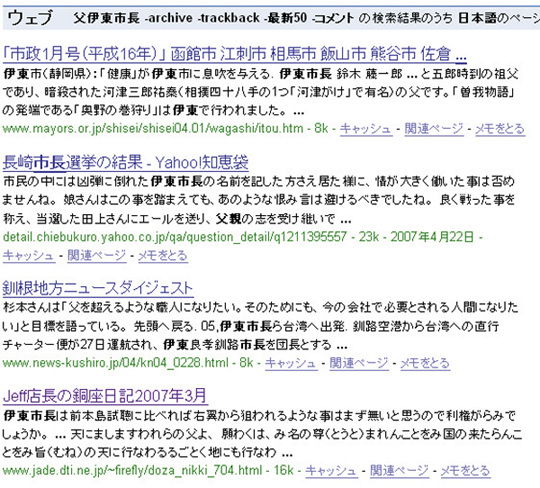Click the green www.mayors.or.jp URL text
The height and width of the screenshot is (488, 540).
153,129
